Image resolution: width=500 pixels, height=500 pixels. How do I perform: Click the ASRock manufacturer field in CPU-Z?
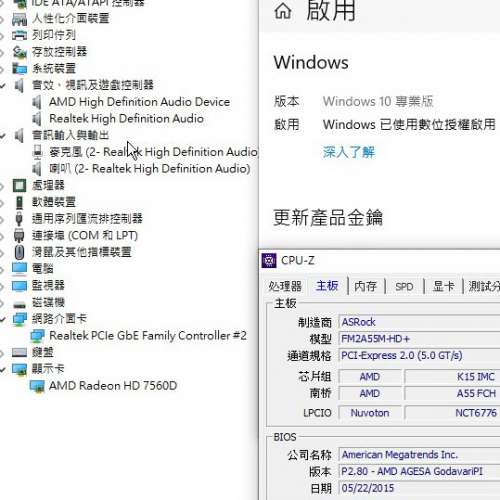click(419, 322)
